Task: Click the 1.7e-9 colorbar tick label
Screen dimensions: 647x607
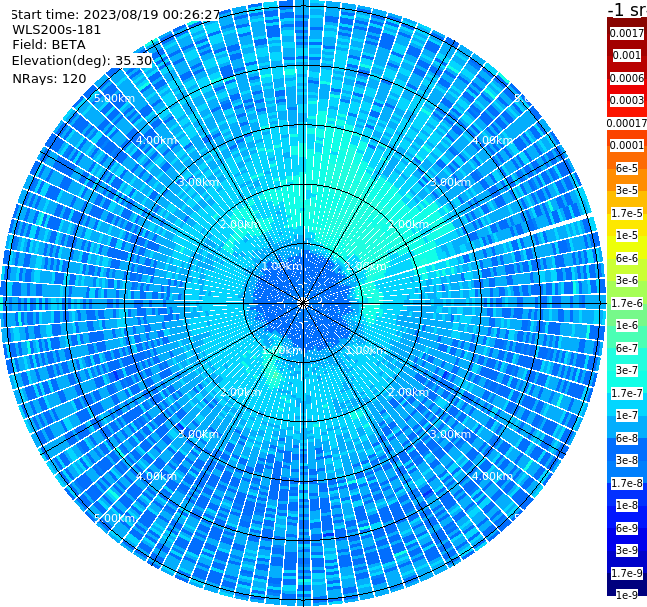Action: coord(627,573)
